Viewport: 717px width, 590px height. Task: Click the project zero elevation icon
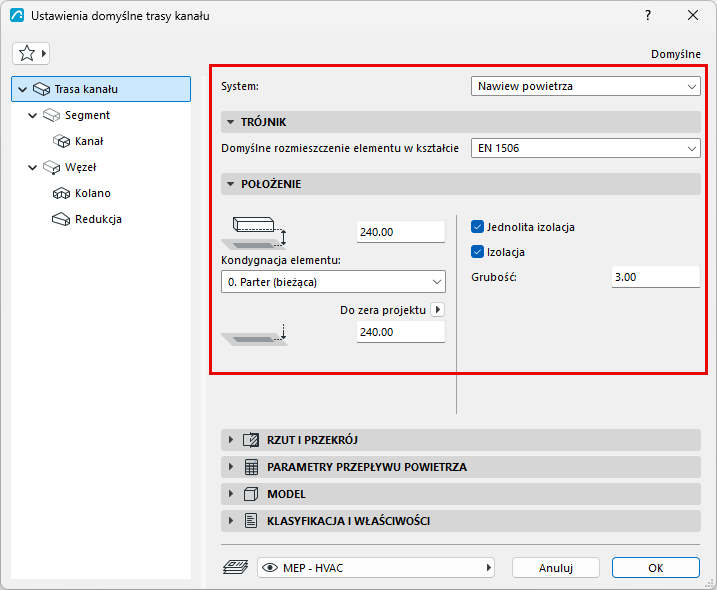click(x=254, y=335)
